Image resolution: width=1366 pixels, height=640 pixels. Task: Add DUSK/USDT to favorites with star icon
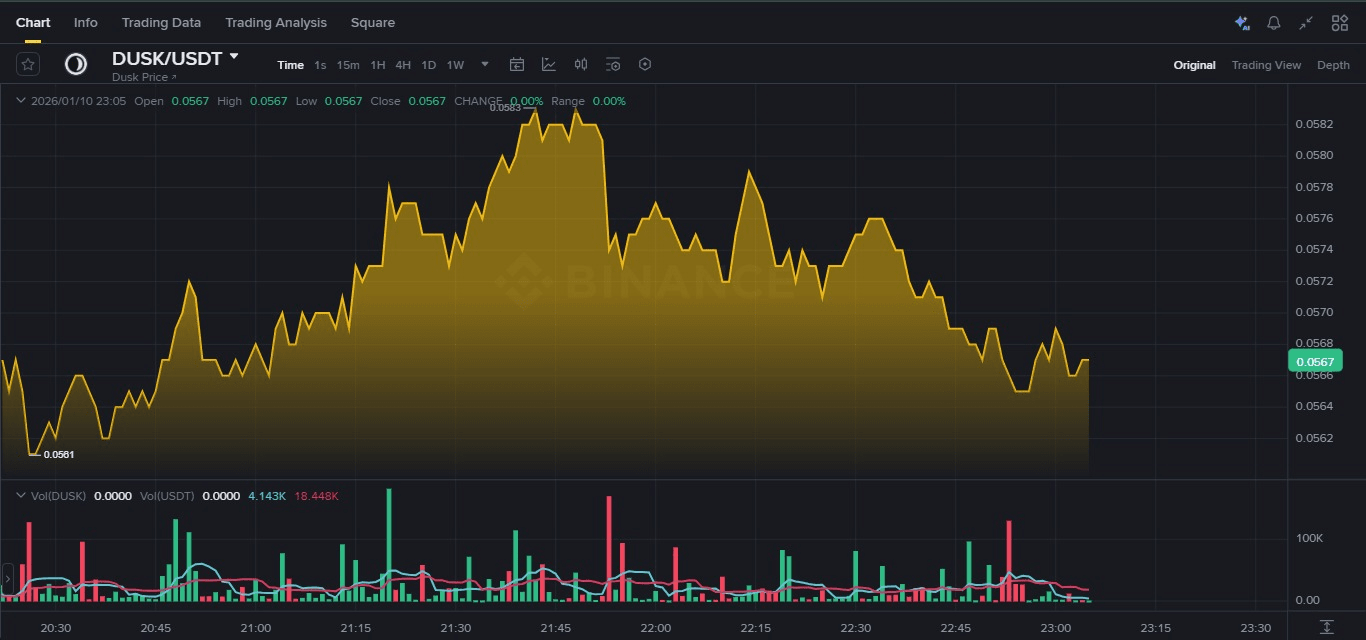(x=28, y=64)
